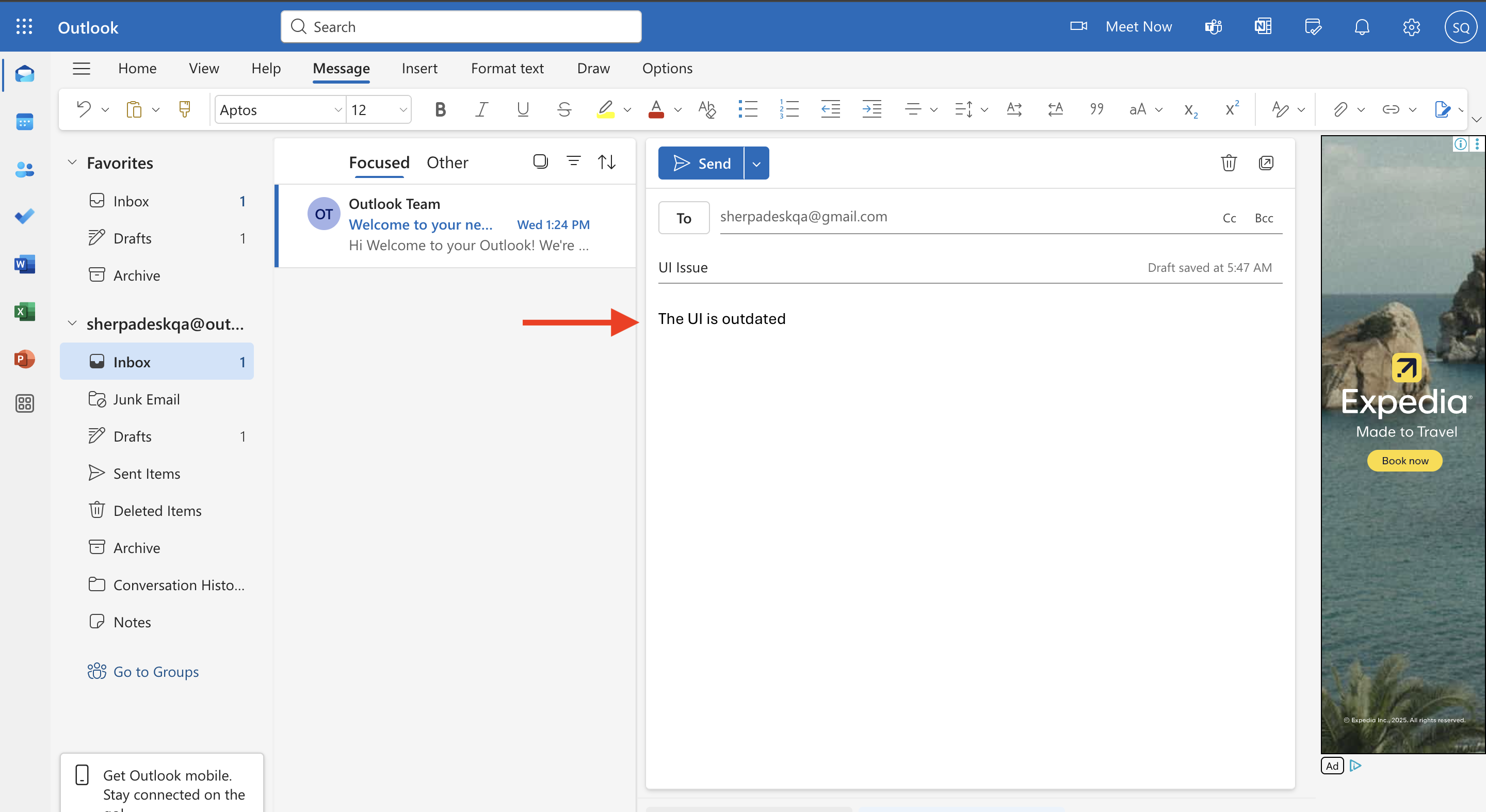This screenshot has height=812, width=1486.
Task: Open Calendar from the left sidebar
Action: pyautogui.click(x=24, y=122)
